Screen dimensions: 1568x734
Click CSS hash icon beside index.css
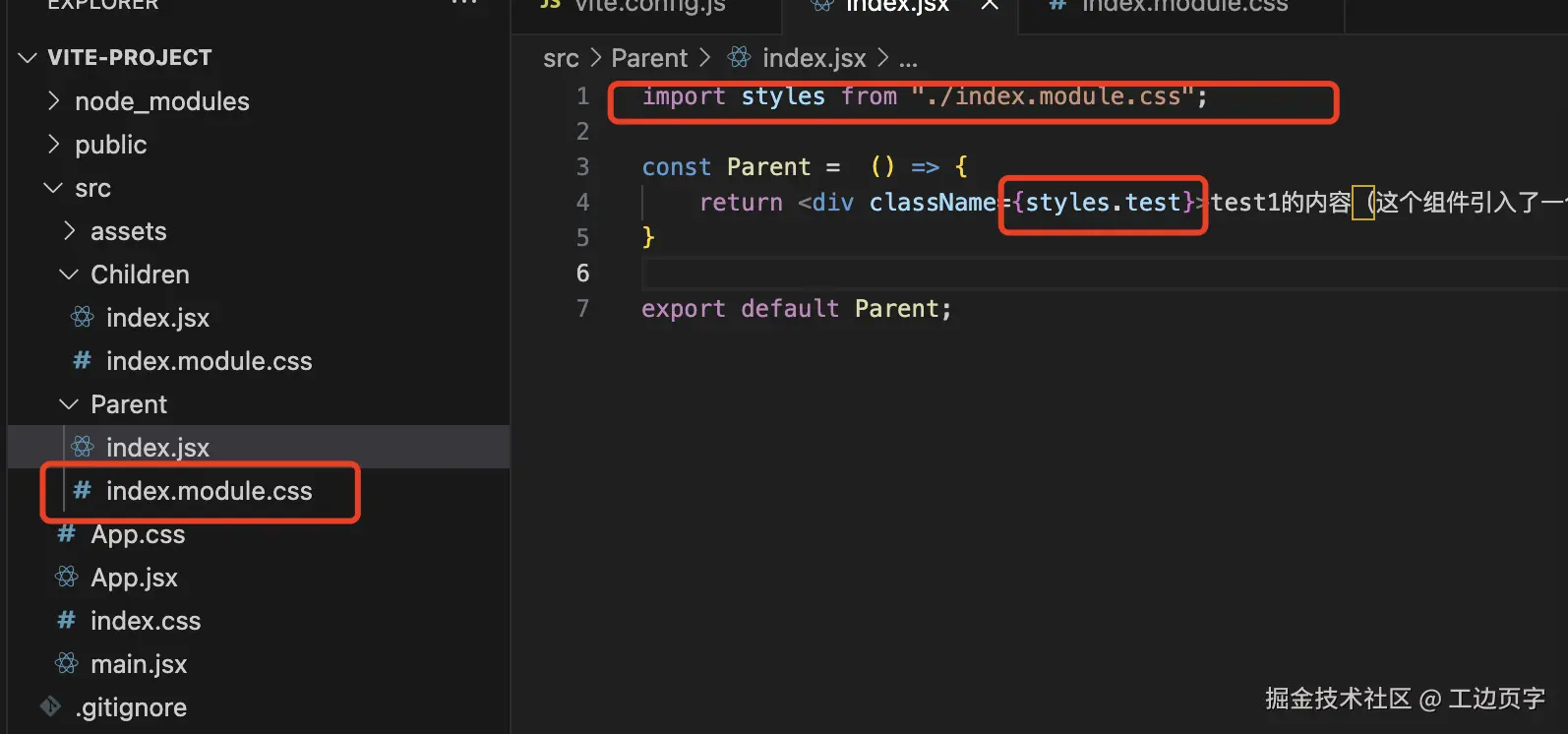tap(67, 621)
